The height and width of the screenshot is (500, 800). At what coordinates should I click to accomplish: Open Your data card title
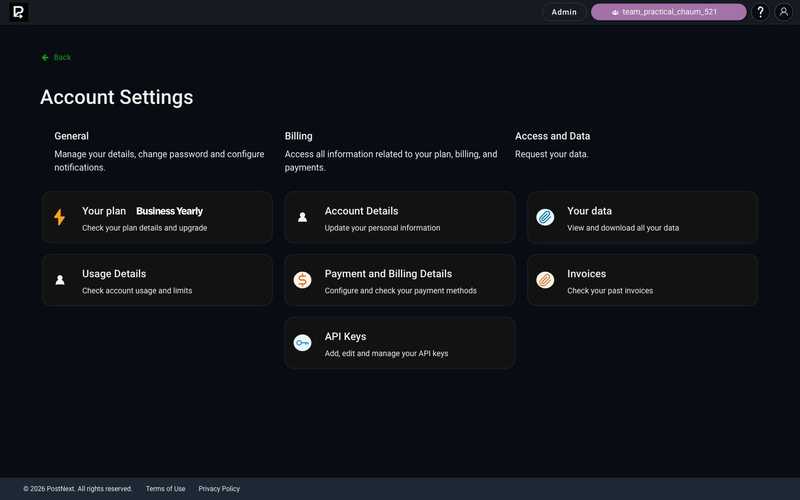[589, 211]
